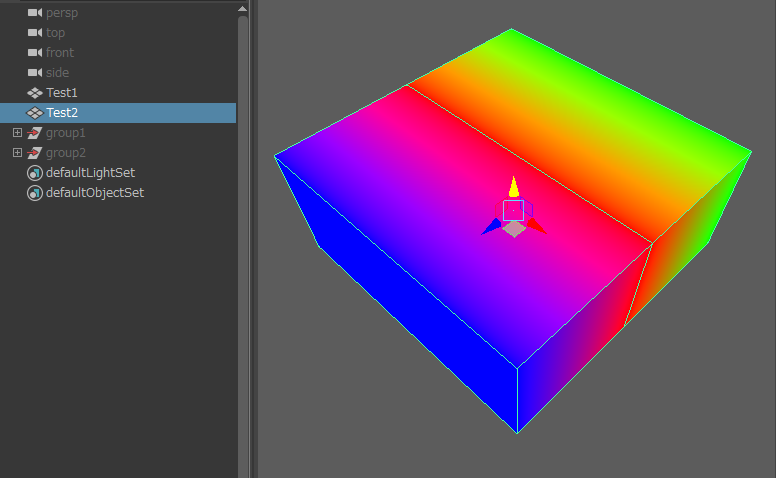
Task: Click the side camera icon
Action: click(x=35, y=73)
